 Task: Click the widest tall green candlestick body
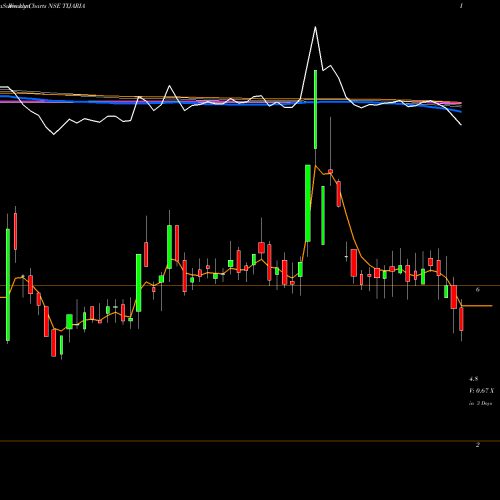point(308,203)
